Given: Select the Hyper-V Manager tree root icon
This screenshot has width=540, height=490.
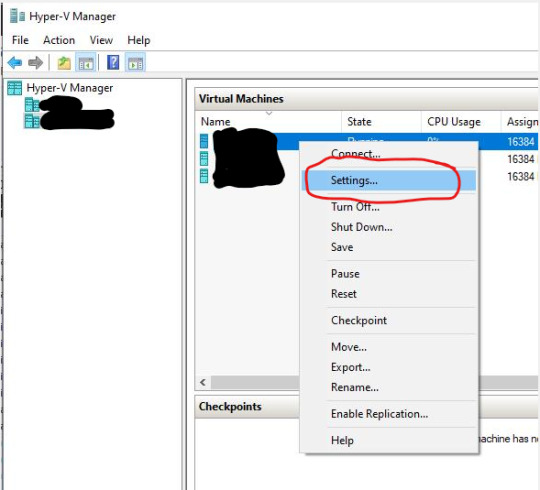Looking at the screenshot, I should (14, 88).
